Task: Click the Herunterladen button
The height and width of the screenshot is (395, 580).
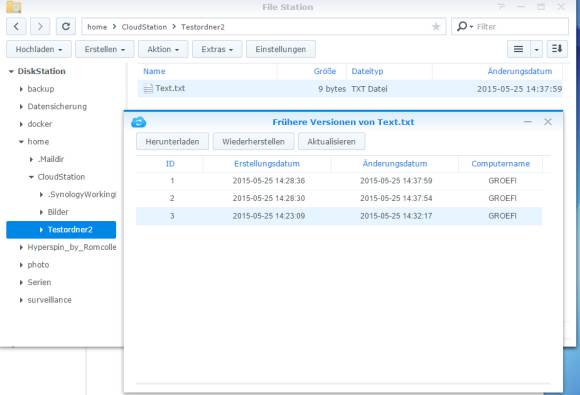Action: 172,142
